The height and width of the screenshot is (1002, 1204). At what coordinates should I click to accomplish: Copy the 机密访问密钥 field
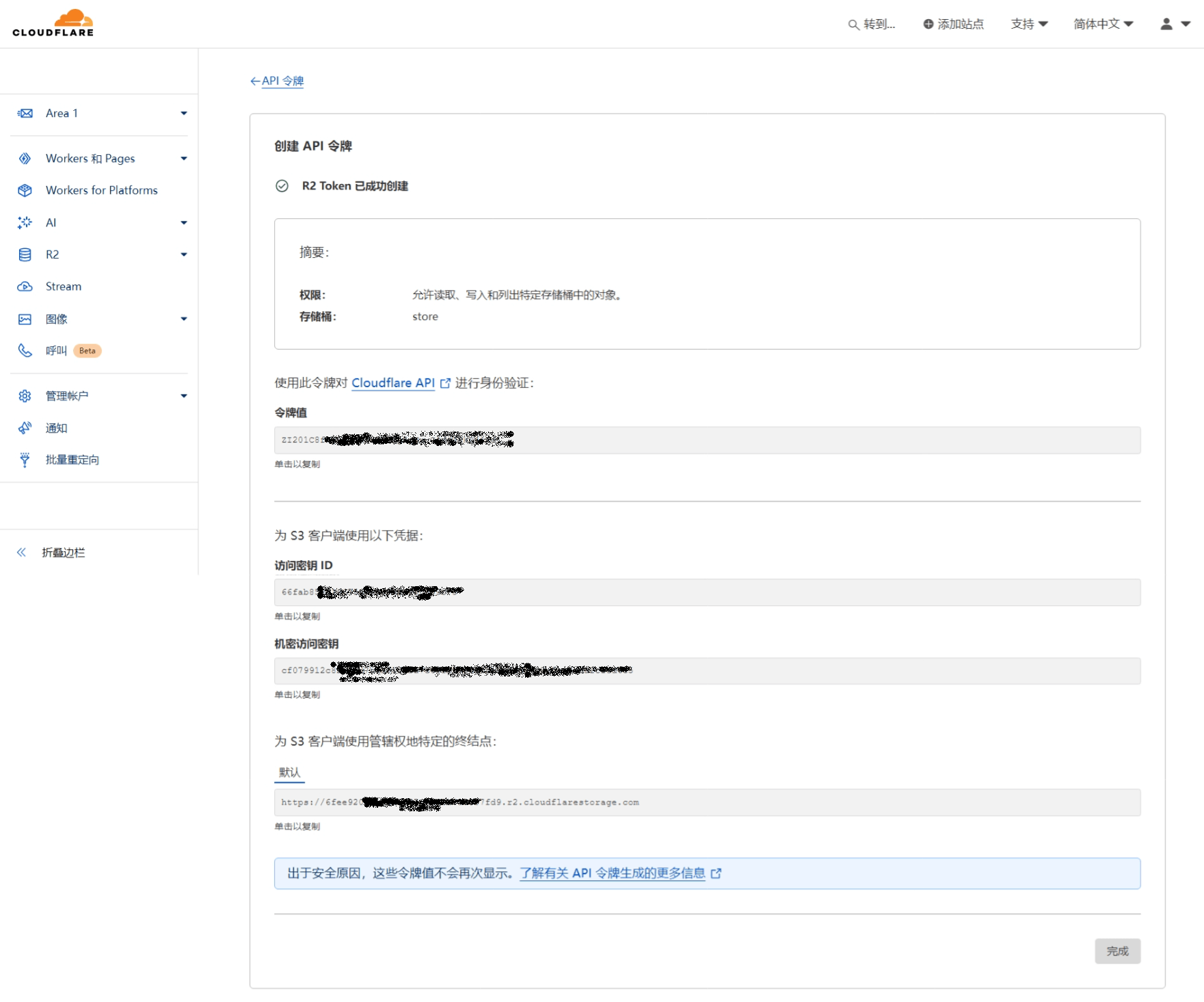[x=707, y=671]
